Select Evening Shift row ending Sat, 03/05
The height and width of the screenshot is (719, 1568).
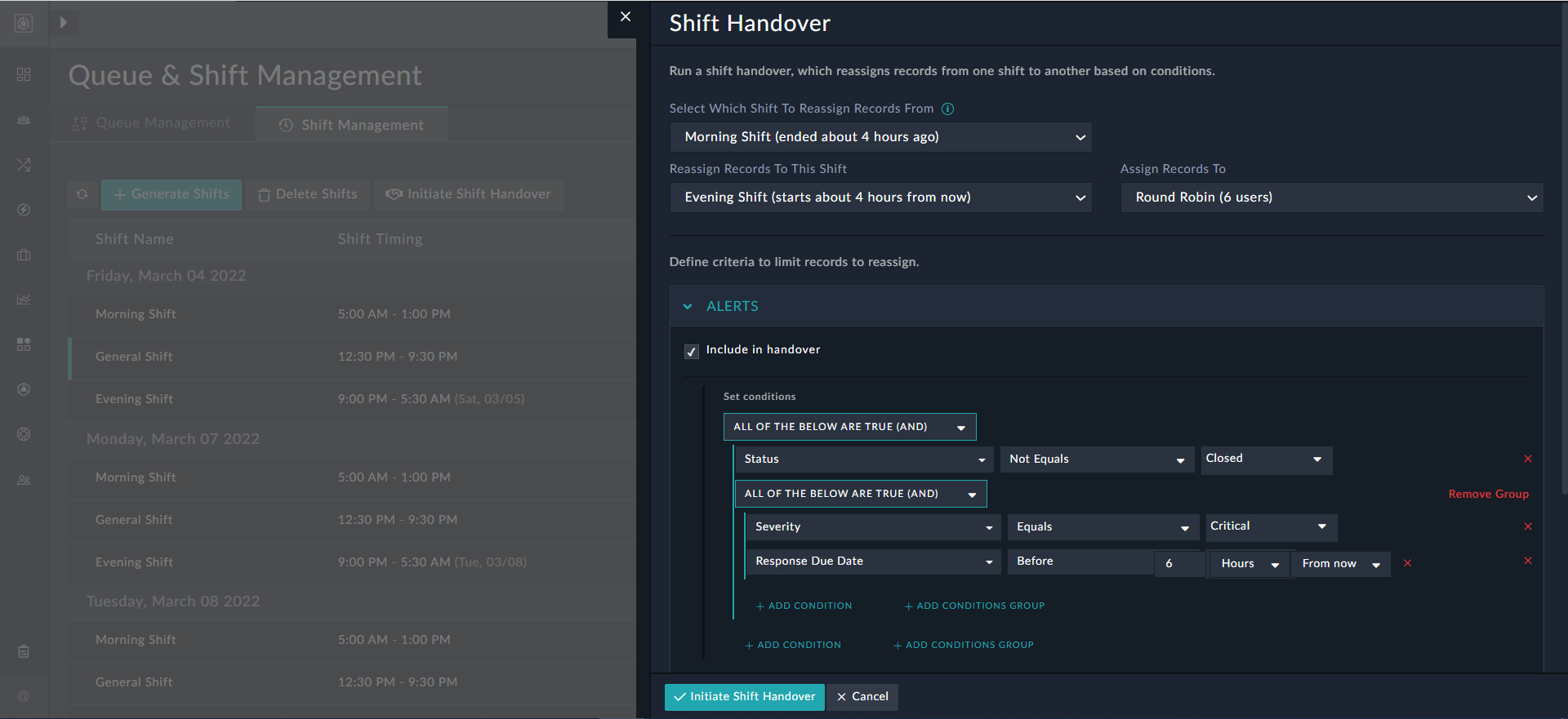352,400
